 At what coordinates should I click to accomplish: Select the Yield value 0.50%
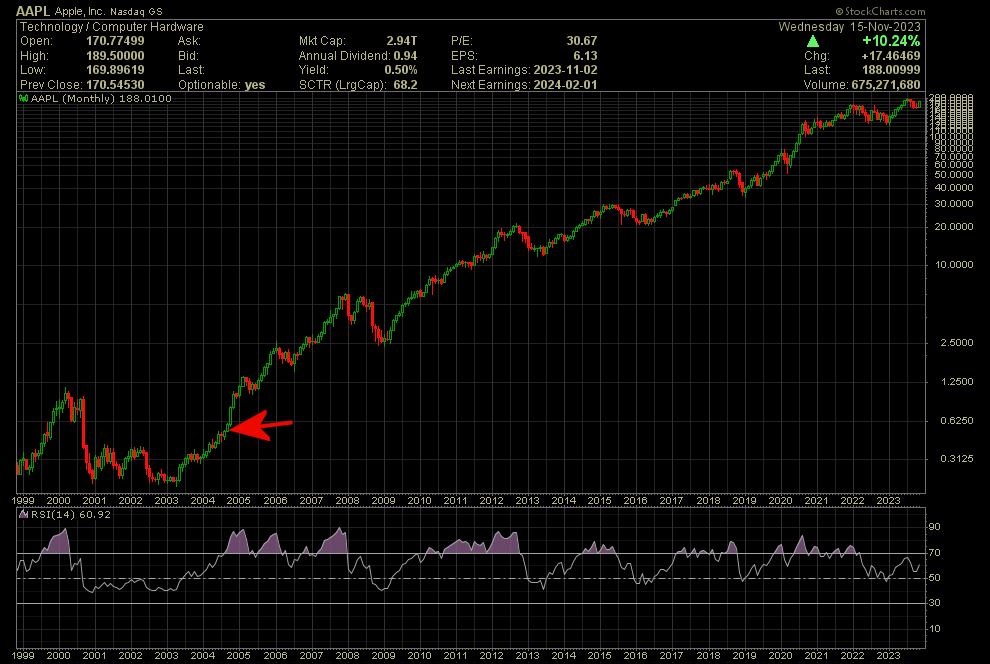401,70
